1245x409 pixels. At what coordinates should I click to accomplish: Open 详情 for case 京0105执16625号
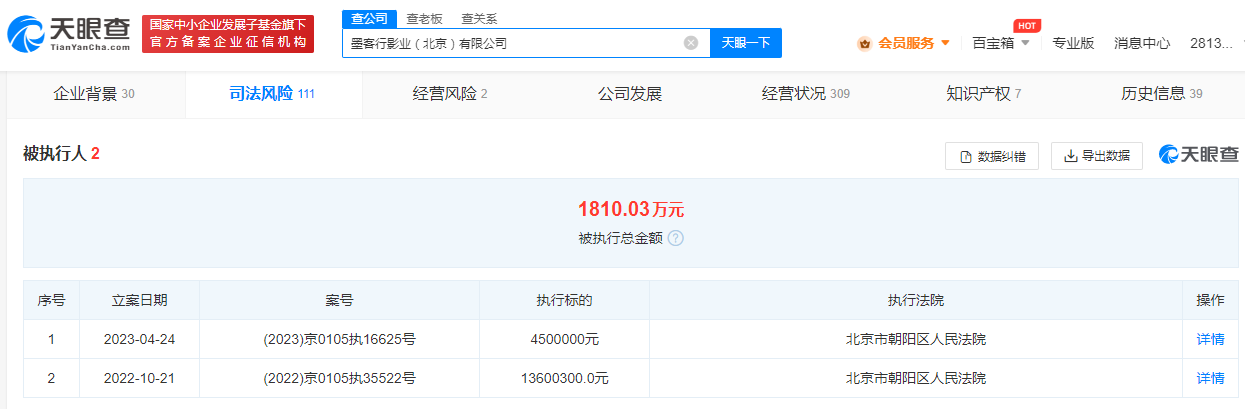click(x=1210, y=339)
